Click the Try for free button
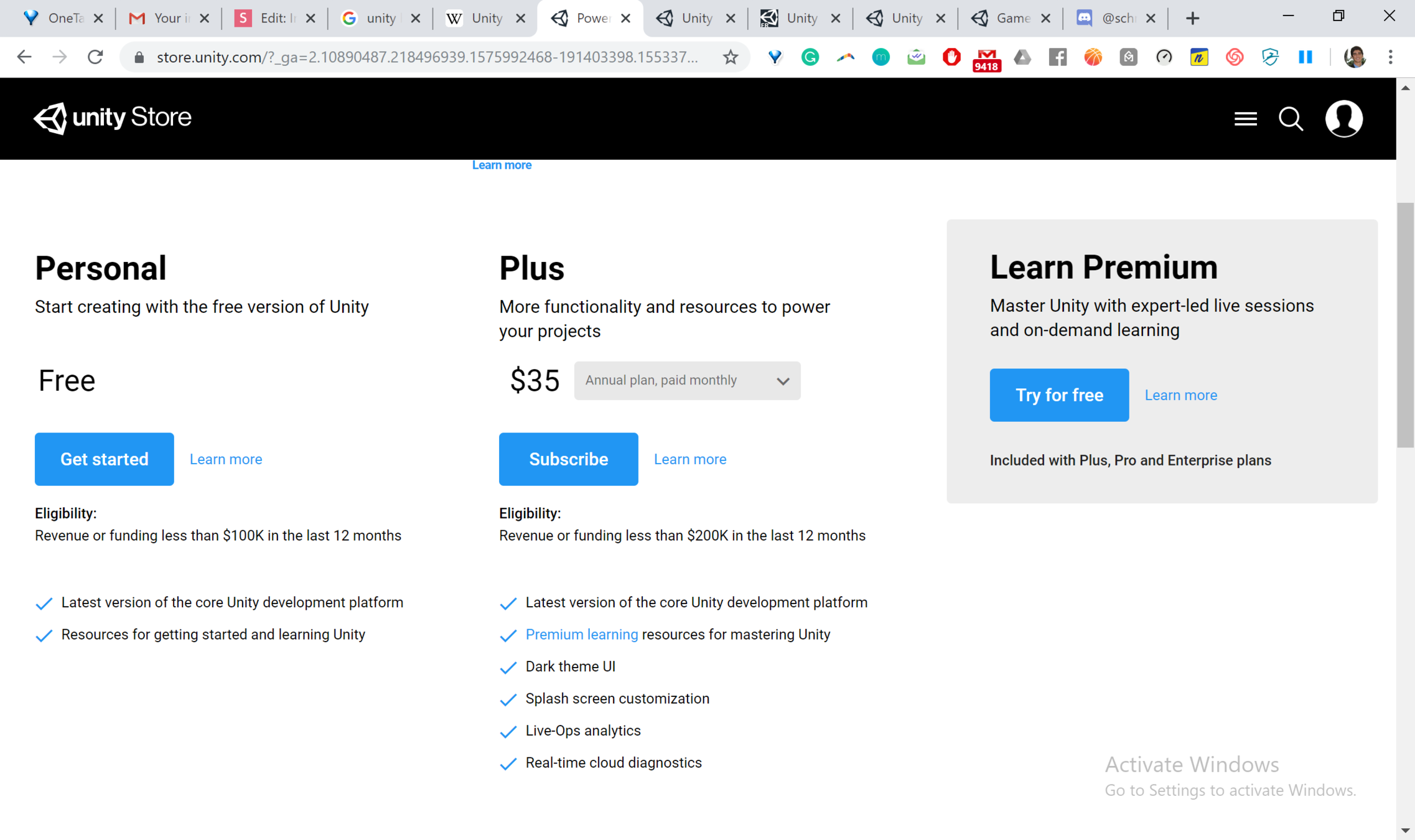Viewport: 1415px width, 840px height. tap(1059, 395)
